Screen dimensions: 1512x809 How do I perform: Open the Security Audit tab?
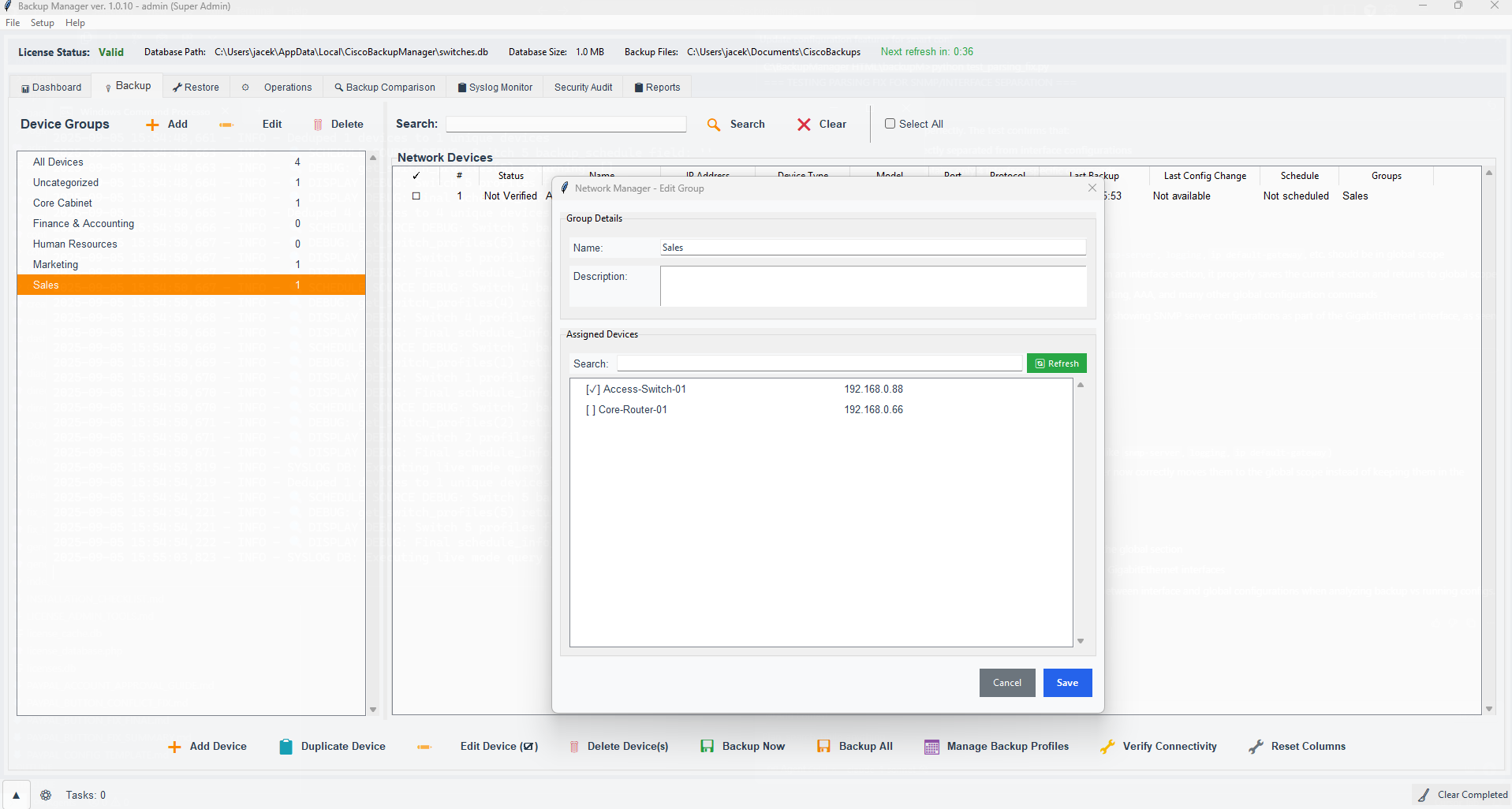click(x=583, y=88)
